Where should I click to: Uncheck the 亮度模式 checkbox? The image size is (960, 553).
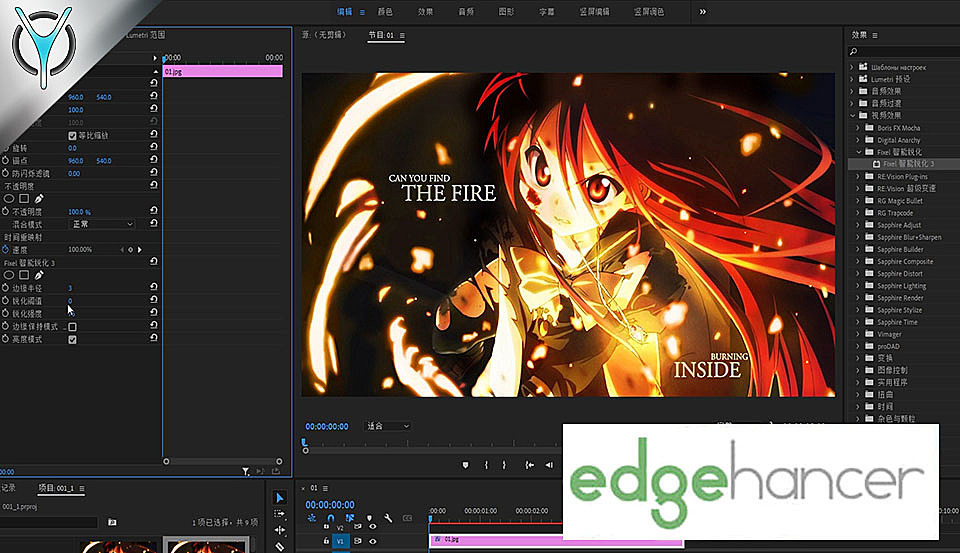[72, 339]
